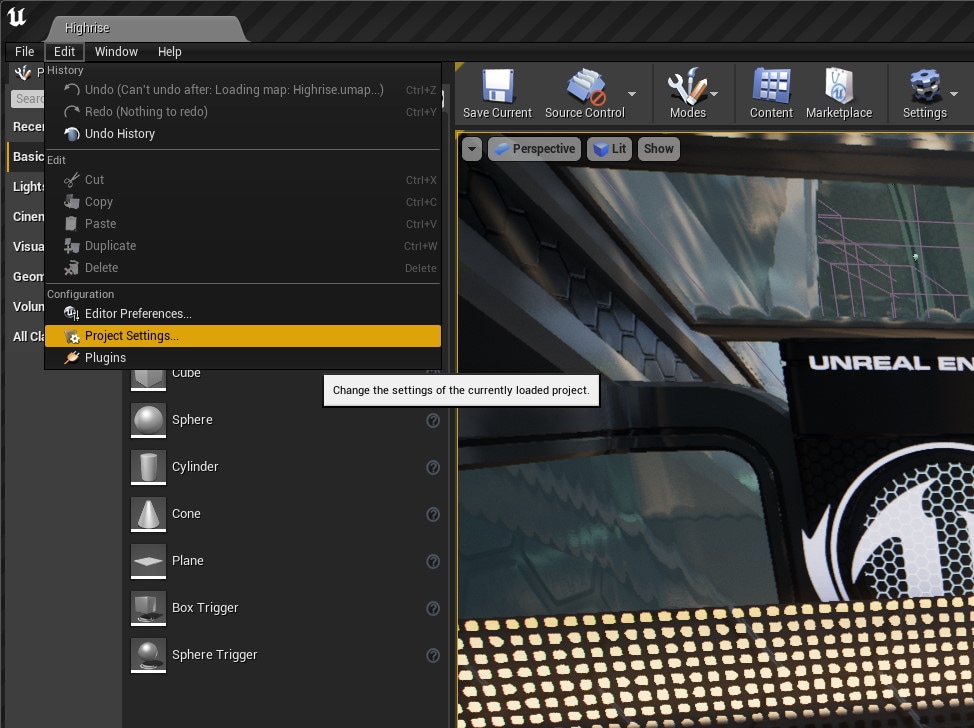Viewport: 974px width, 728px height.
Task: Toggle the Lit view mode button
Action: pyautogui.click(x=609, y=149)
